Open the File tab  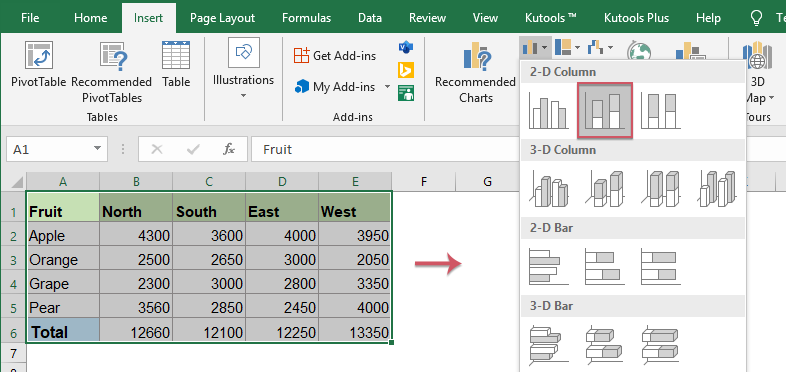(30, 18)
